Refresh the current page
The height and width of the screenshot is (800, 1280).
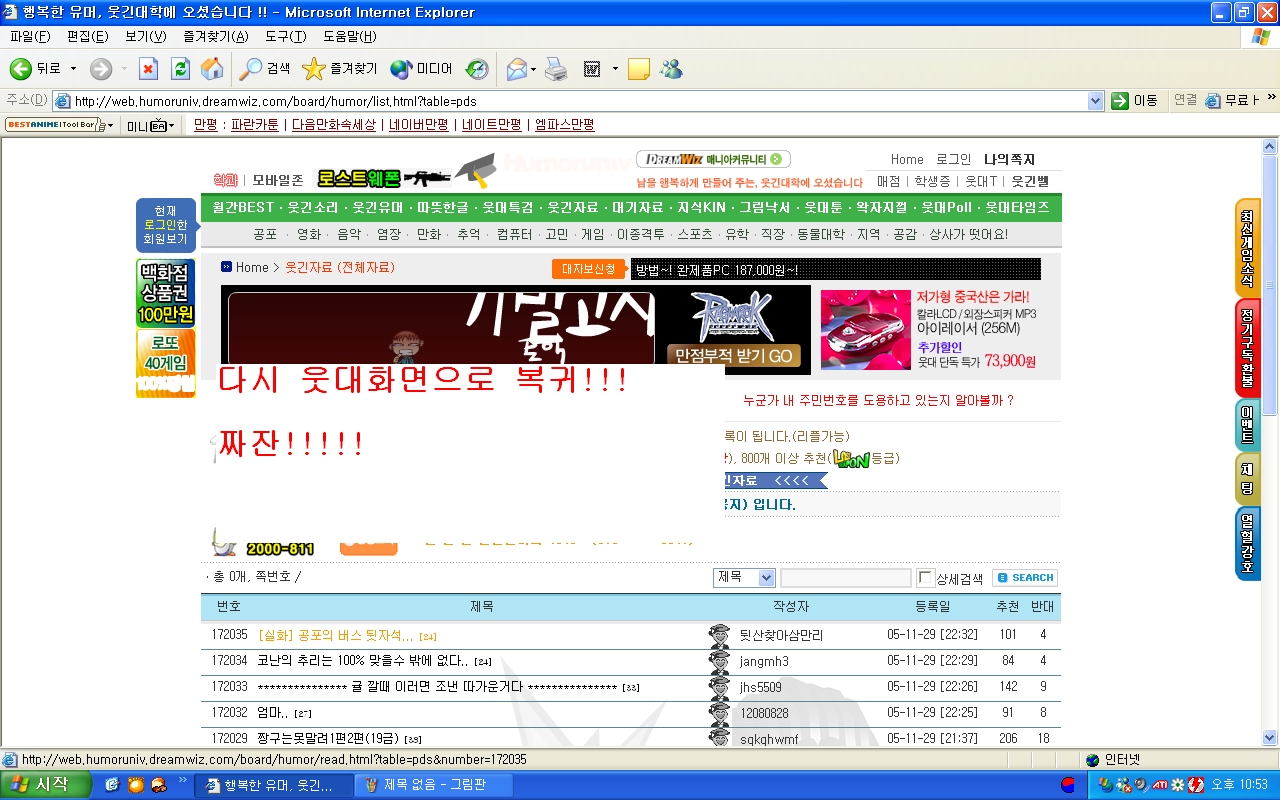coord(180,69)
